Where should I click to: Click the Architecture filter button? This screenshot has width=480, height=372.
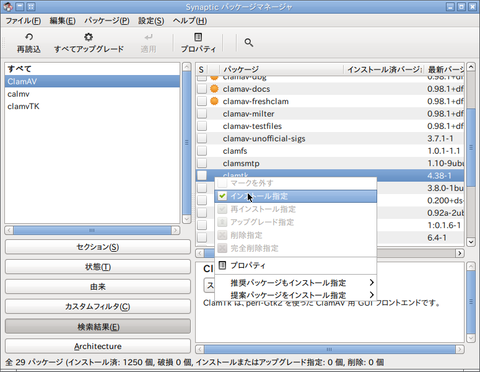click(98, 346)
